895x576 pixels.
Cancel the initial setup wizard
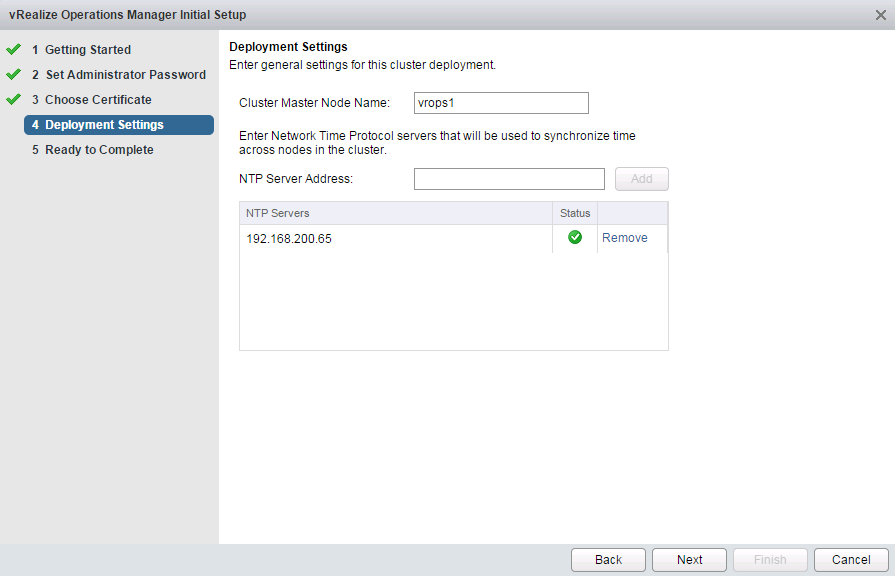852,559
